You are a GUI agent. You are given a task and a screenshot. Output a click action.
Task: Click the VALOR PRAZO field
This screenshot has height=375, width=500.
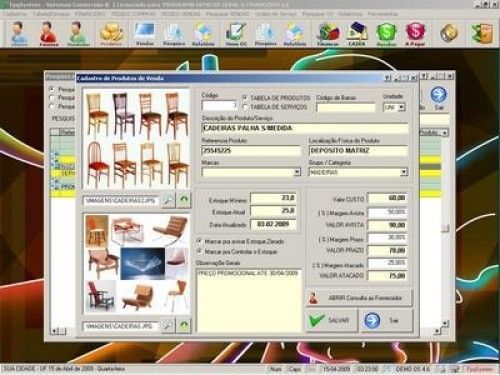[387, 250]
